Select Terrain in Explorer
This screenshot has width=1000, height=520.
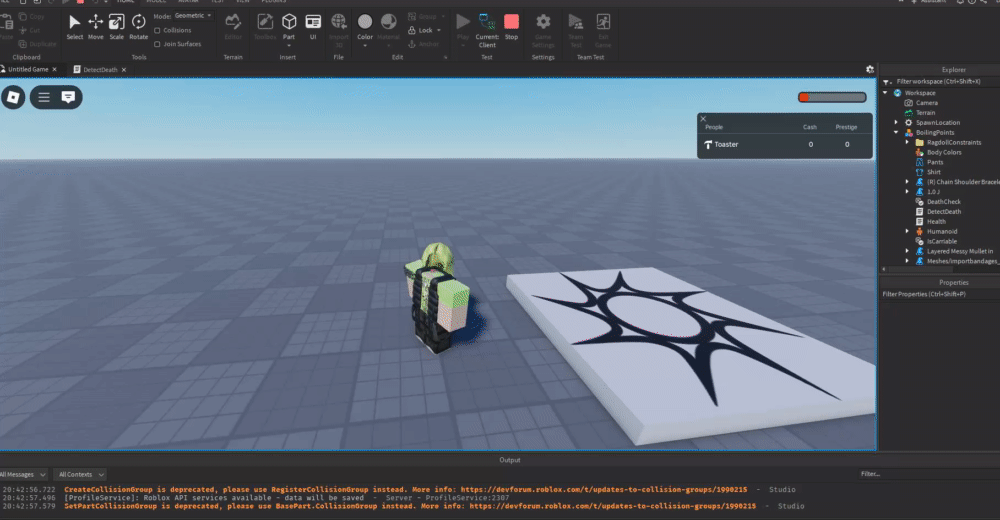click(920, 113)
